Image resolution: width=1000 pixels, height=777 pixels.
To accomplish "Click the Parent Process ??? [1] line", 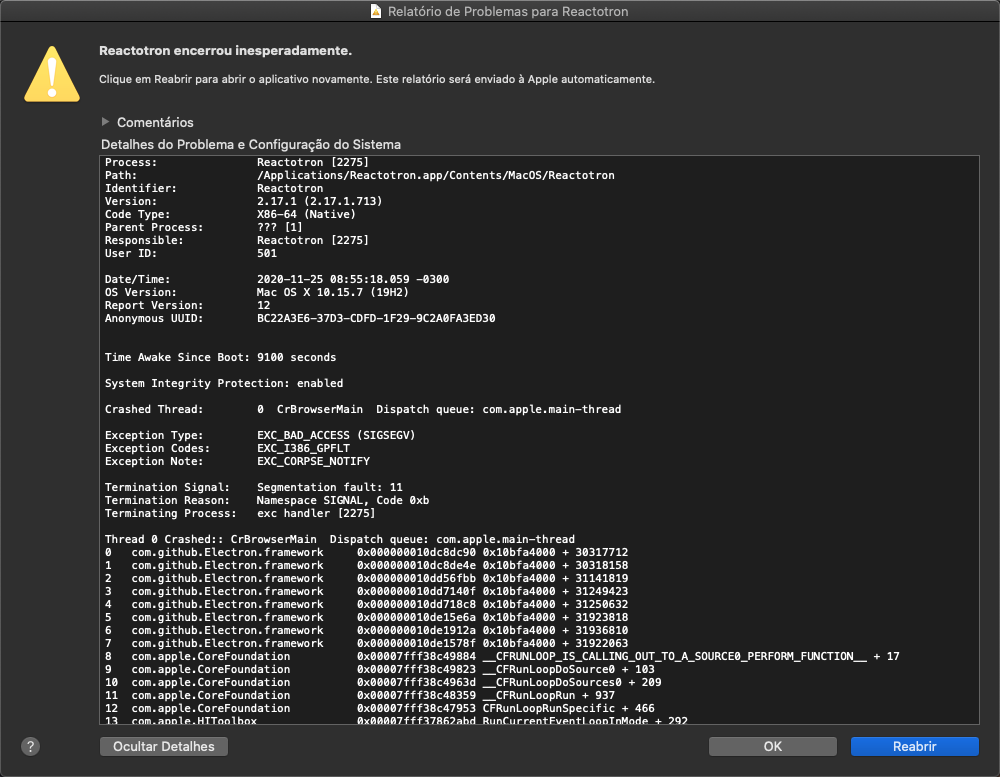I will click(x=203, y=227).
